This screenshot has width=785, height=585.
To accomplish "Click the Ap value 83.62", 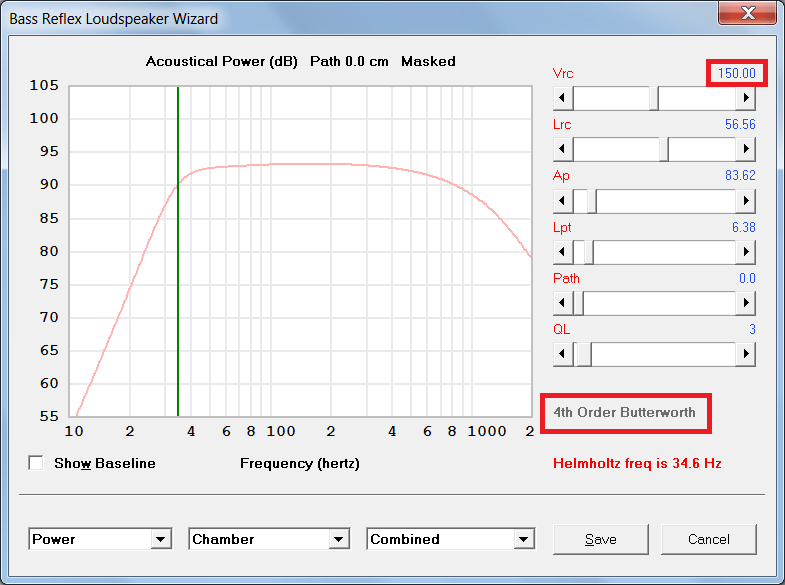I will (x=740, y=176).
